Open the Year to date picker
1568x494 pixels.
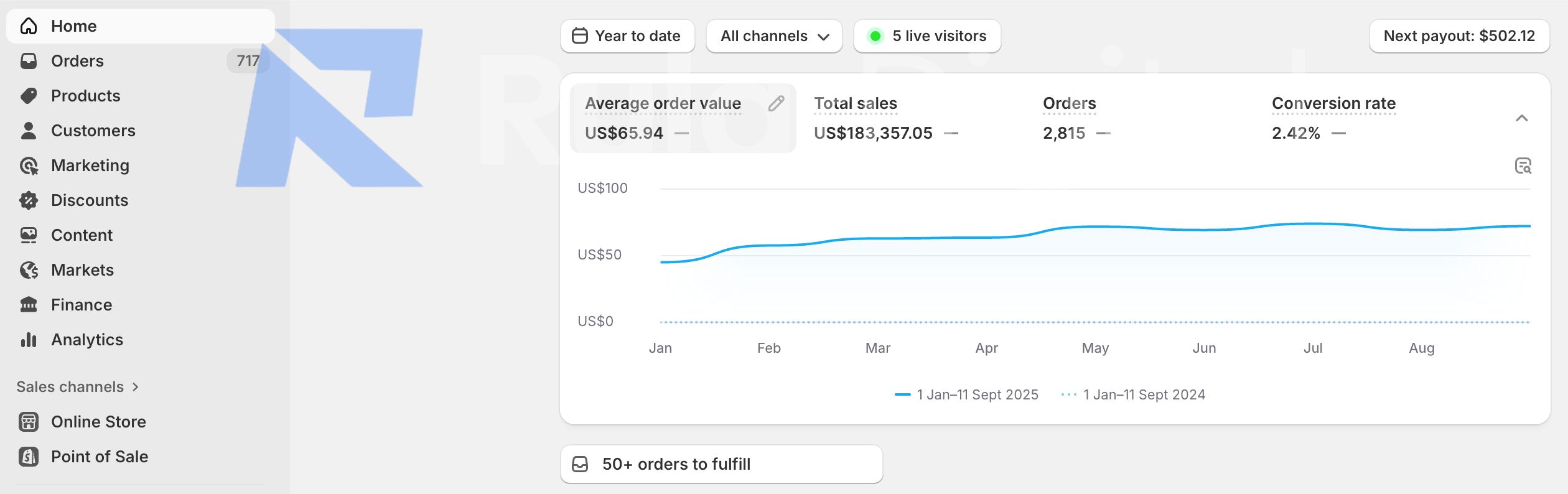(x=627, y=36)
